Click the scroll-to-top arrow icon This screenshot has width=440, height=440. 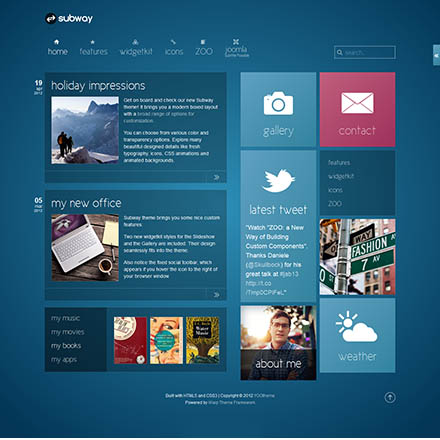390,397
